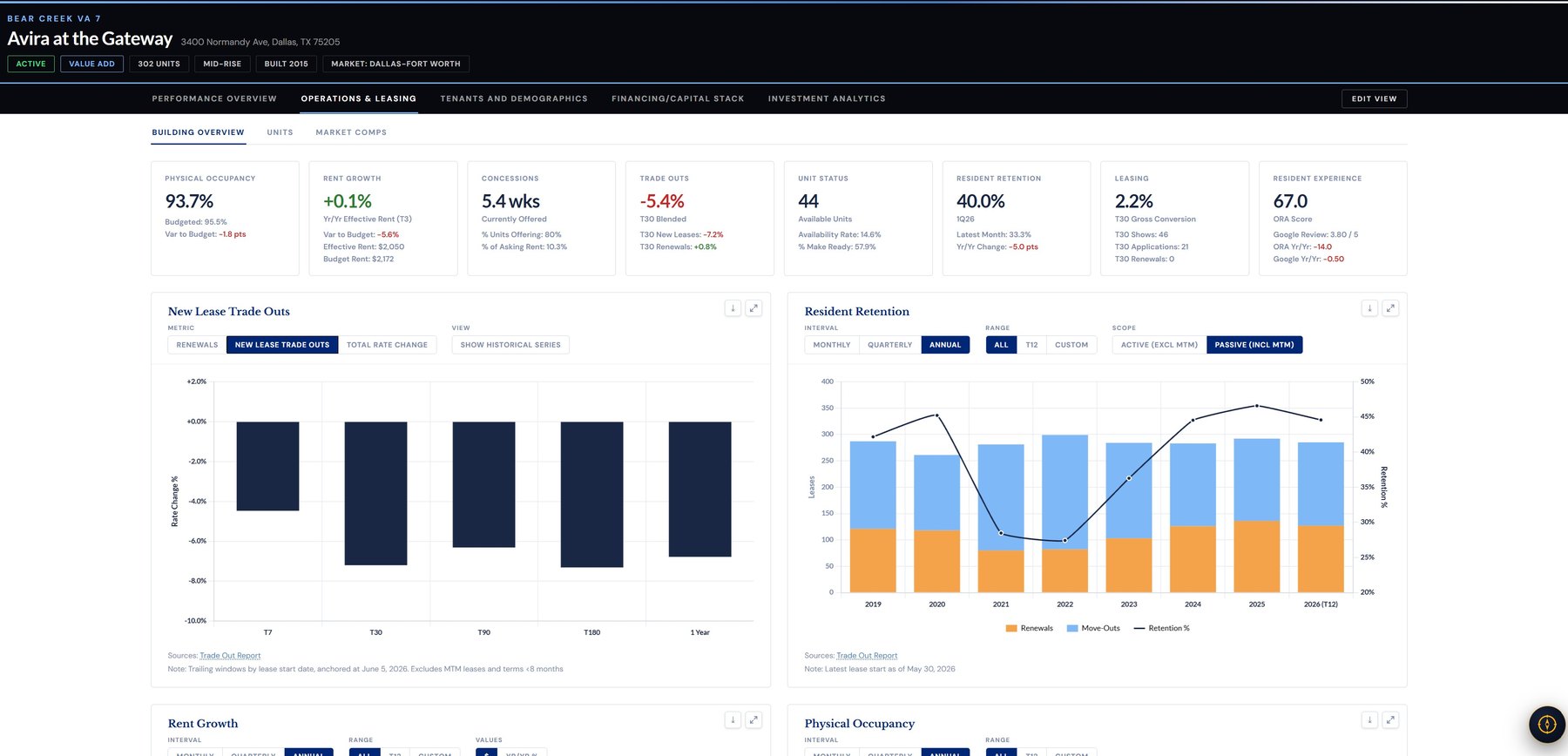
Task: Click the T30 bar in Trade Outs chart
Action: tap(375, 494)
